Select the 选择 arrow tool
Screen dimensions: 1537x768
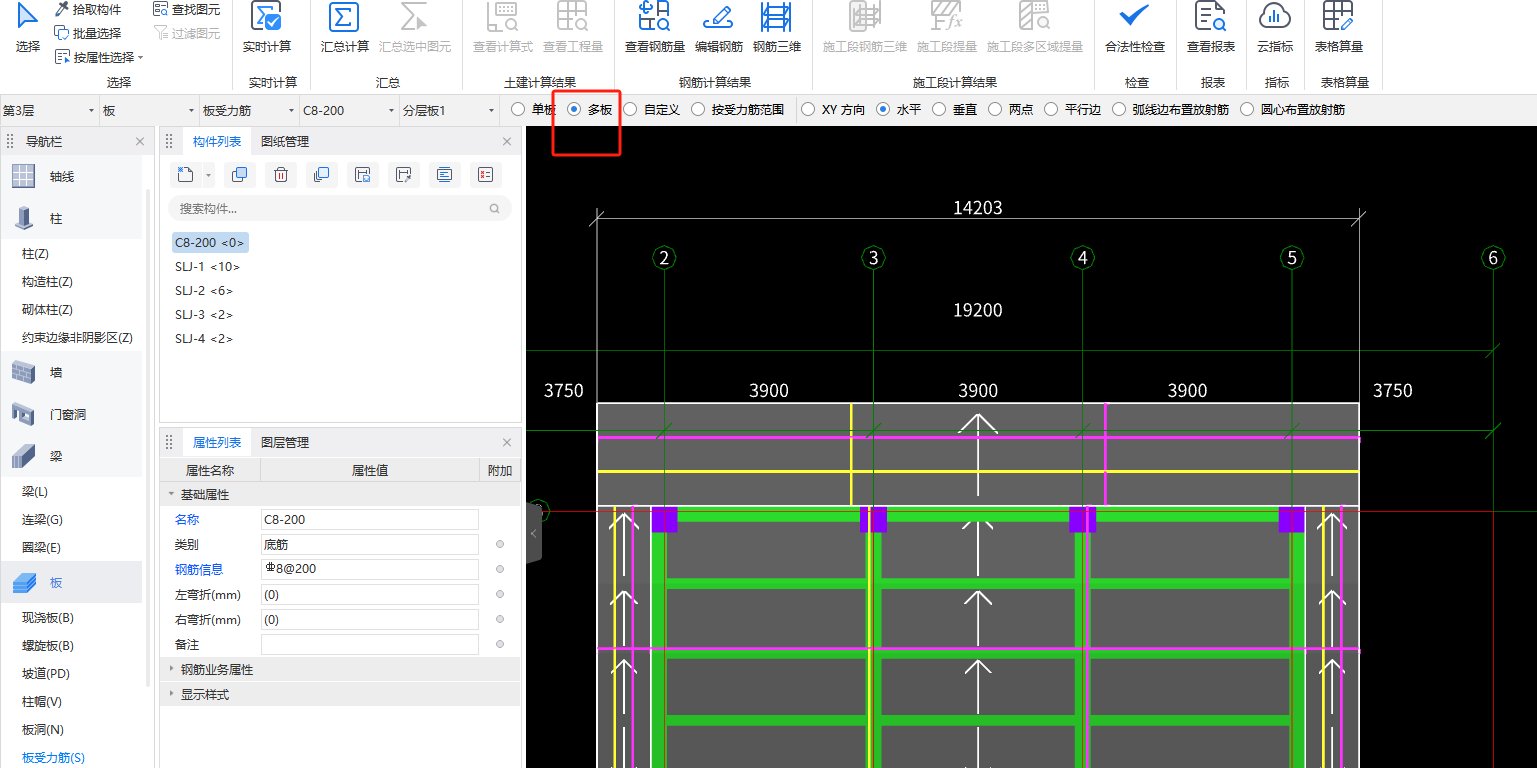[28, 26]
